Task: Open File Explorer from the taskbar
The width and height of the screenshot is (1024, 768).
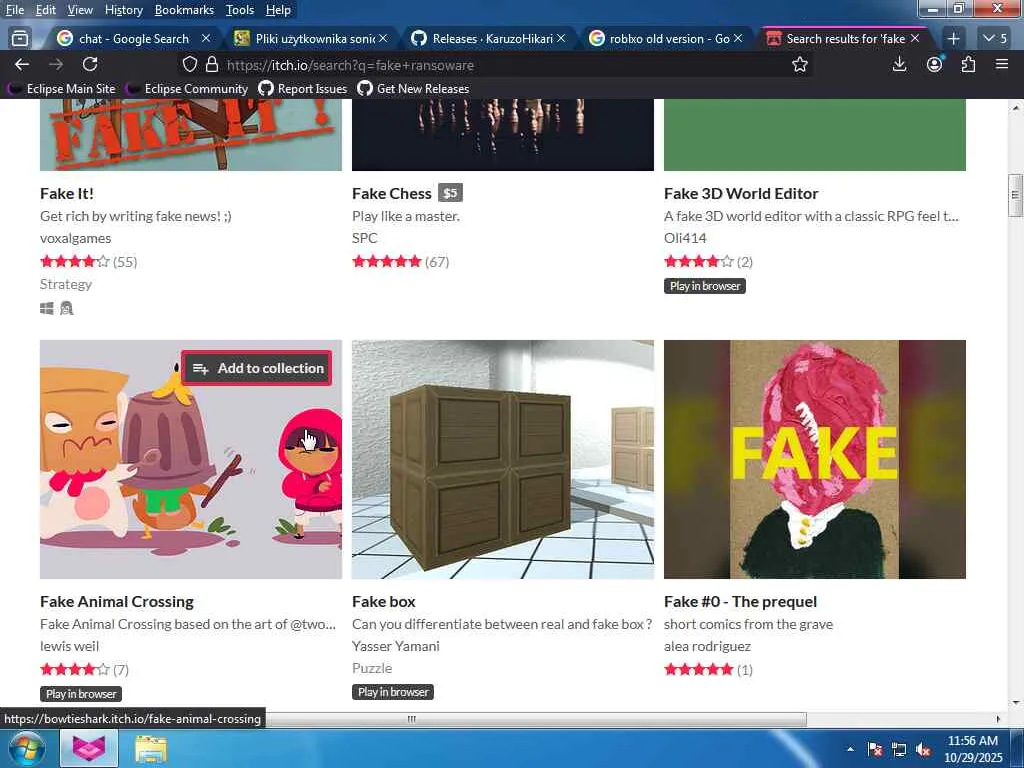Action: [151, 749]
